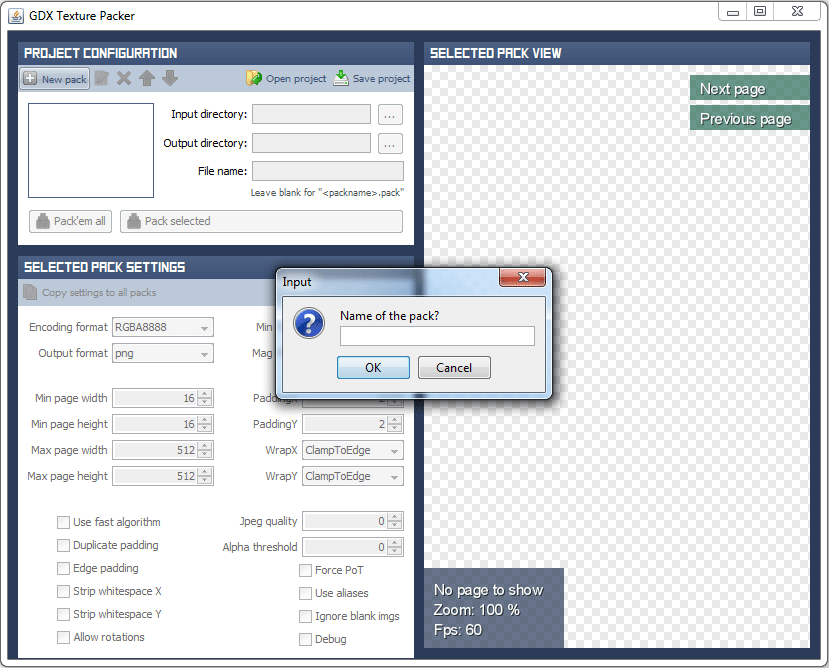This screenshot has width=829, height=668.
Task: Check Allow rotations
Action: pyautogui.click(x=61, y=637)
